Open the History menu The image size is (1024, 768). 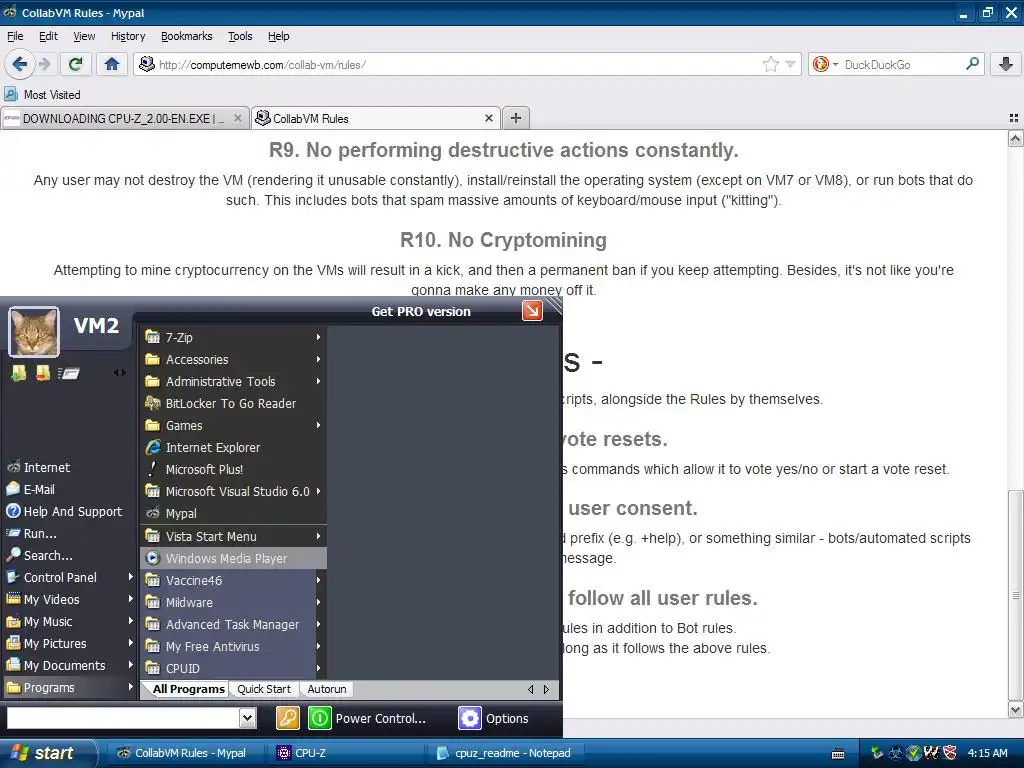[x=128, y=36]
